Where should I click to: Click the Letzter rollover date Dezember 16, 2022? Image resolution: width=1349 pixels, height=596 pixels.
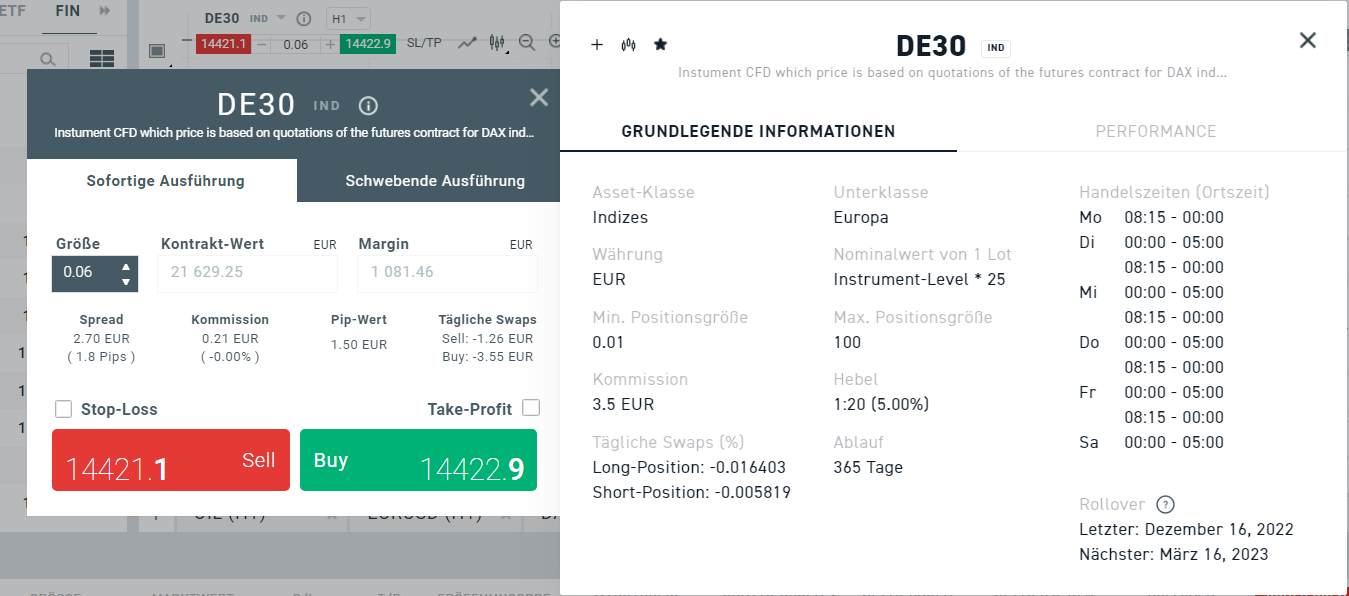click(x=1219, y=530)
